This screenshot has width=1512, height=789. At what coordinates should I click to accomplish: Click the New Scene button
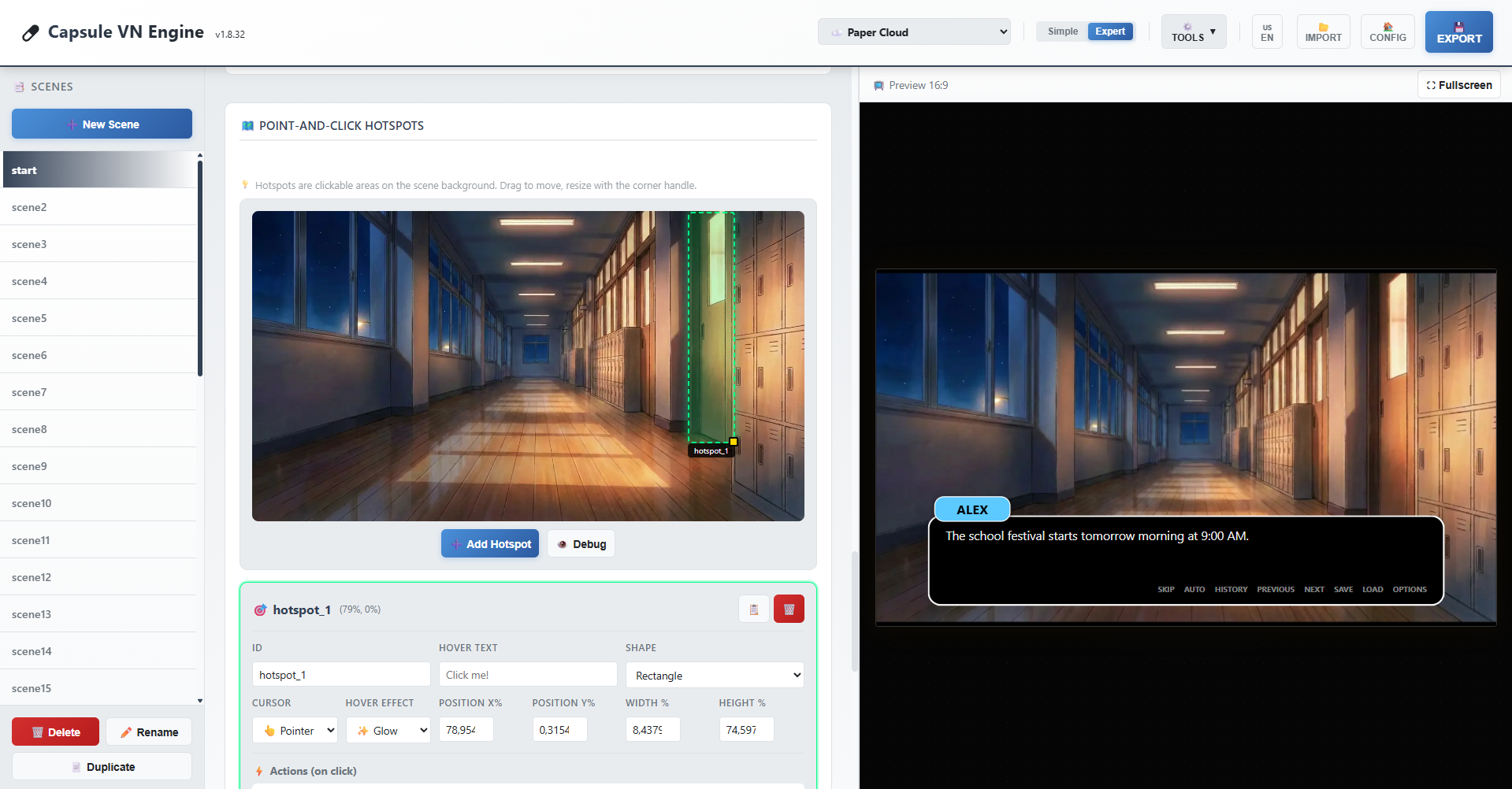tap(102, 124)
